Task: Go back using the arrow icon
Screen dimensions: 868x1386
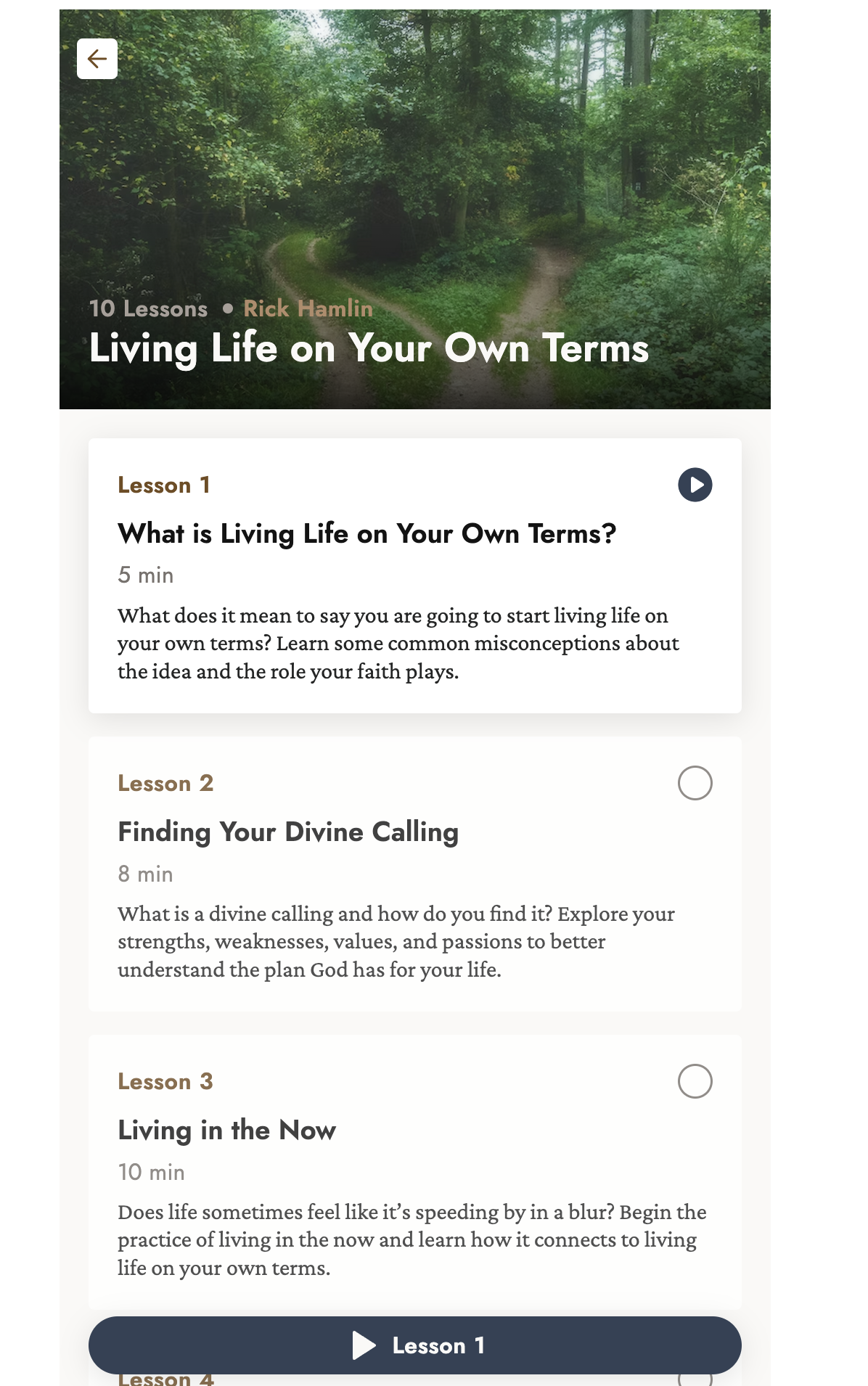Action: click(97, 59)
